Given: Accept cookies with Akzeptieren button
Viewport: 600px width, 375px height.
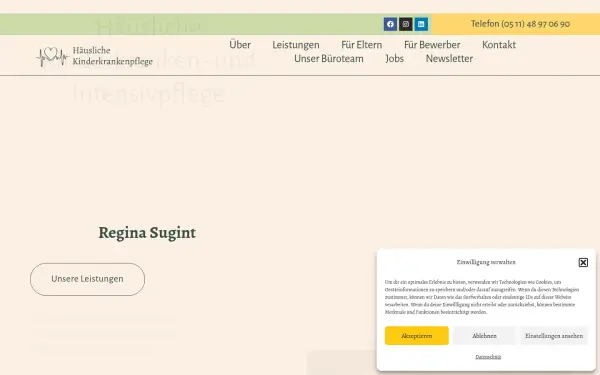Looking at the screenshot, I should 417,336.
